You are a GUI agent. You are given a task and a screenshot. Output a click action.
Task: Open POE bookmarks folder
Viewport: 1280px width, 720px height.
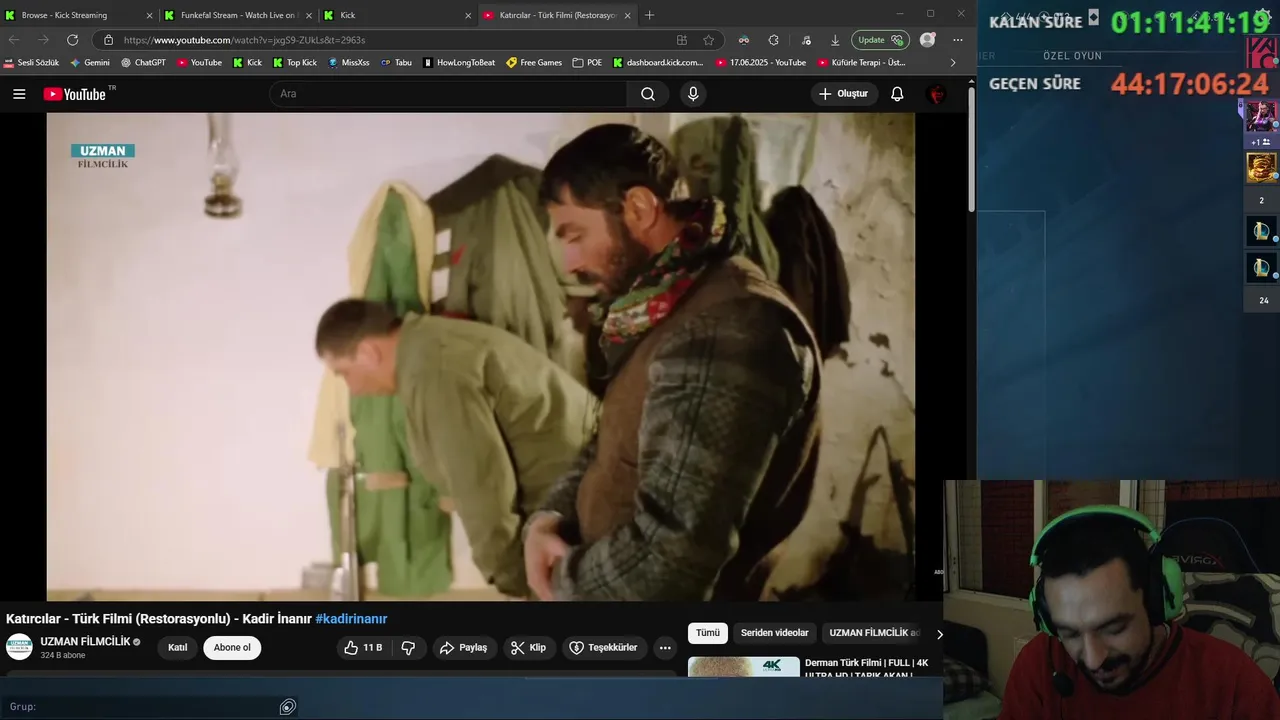click(x=588, y=62)
